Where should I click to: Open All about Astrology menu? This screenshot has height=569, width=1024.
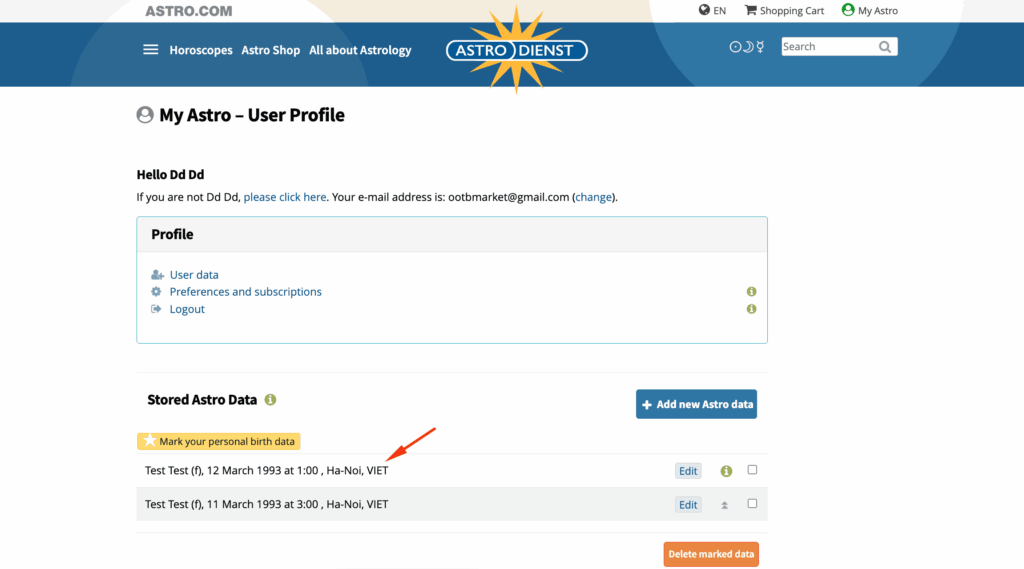[360, 50]
